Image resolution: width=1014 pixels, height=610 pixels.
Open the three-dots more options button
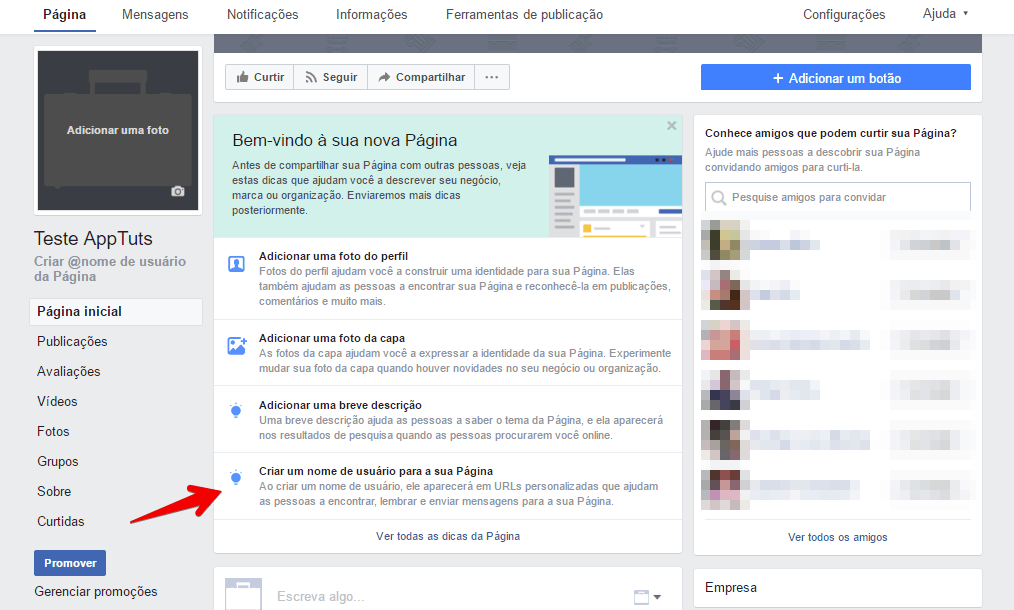491,77
